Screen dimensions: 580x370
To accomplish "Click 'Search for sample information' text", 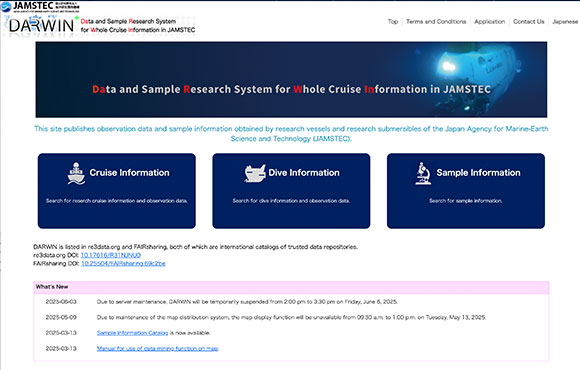I will (466, 201).
